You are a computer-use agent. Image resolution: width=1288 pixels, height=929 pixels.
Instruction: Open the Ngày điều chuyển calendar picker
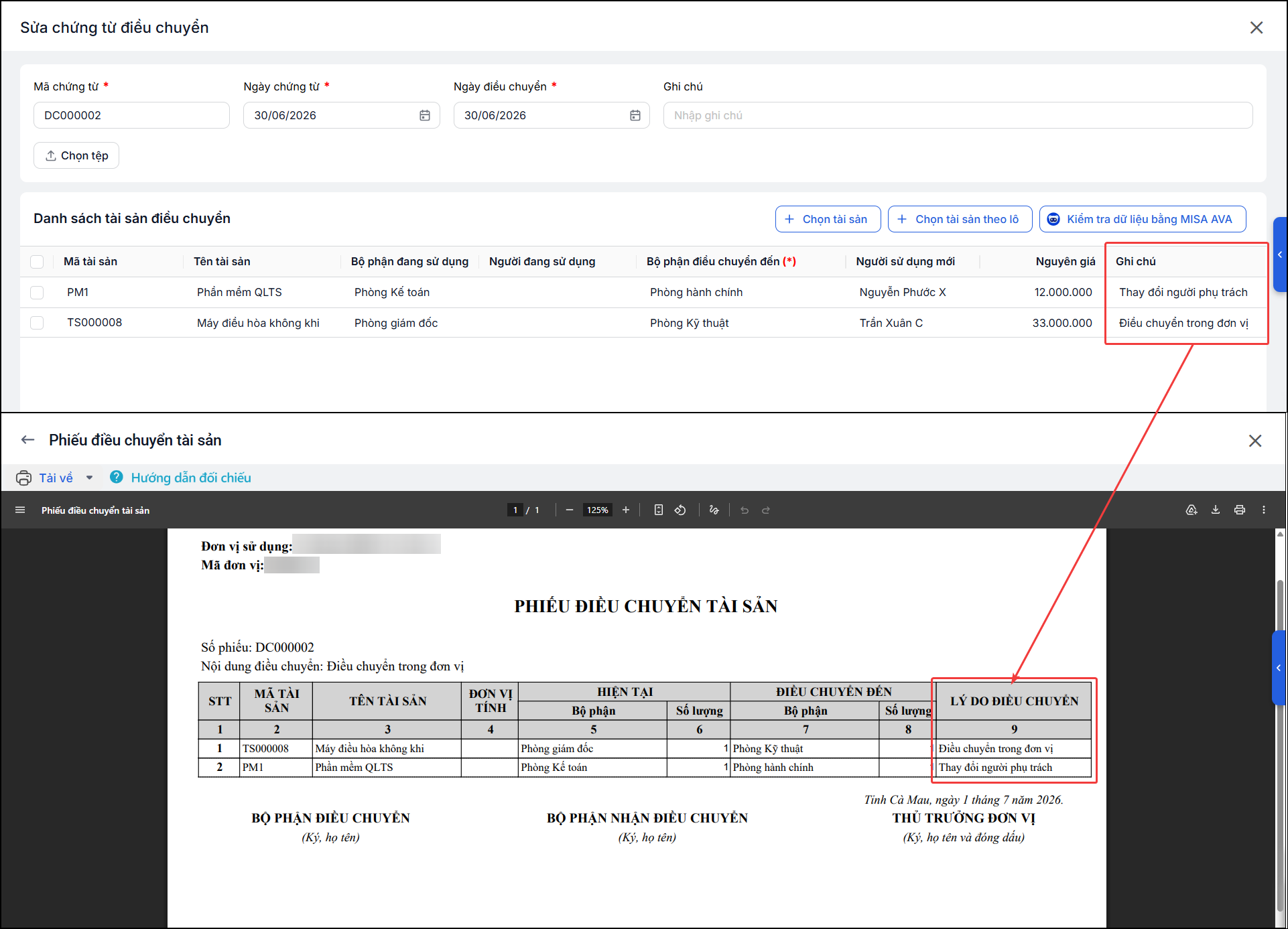tap(635, 115)
